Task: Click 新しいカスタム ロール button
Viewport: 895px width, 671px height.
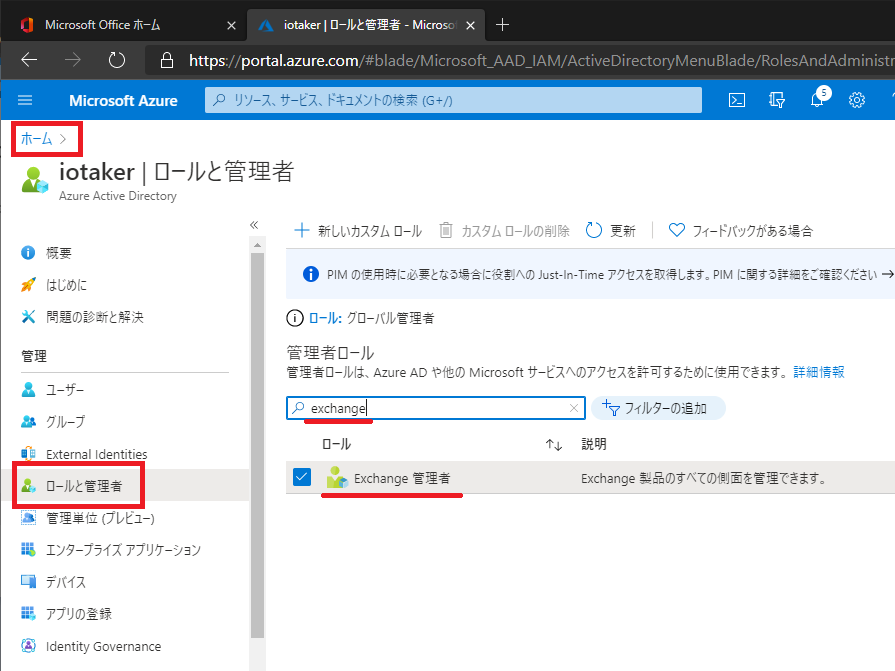Action: pos(358,230)
